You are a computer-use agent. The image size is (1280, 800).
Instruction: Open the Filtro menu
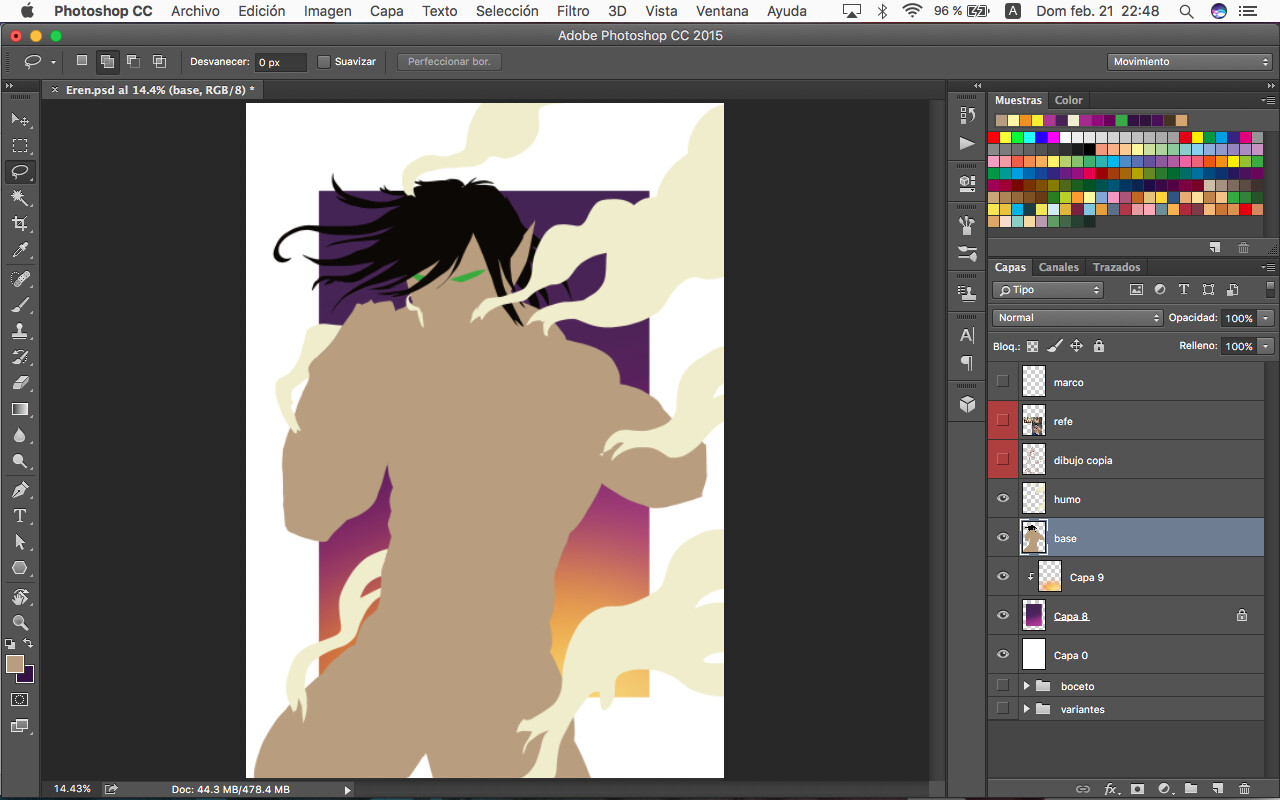tap(573, 11)
